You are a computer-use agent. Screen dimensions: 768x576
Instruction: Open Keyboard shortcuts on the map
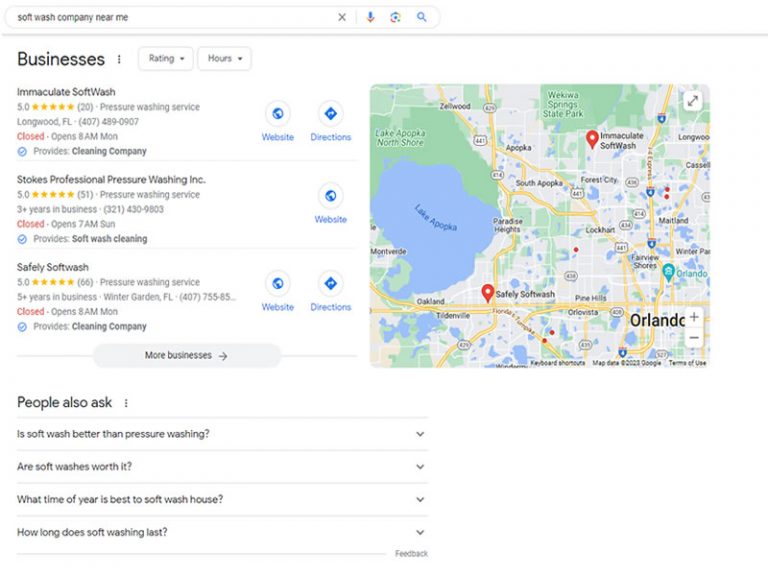click(x=557, y=363)
